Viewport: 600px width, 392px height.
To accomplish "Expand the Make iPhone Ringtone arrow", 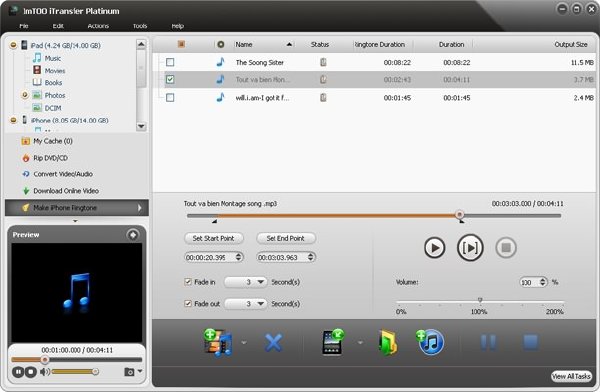I will click(x=140, y=208).
